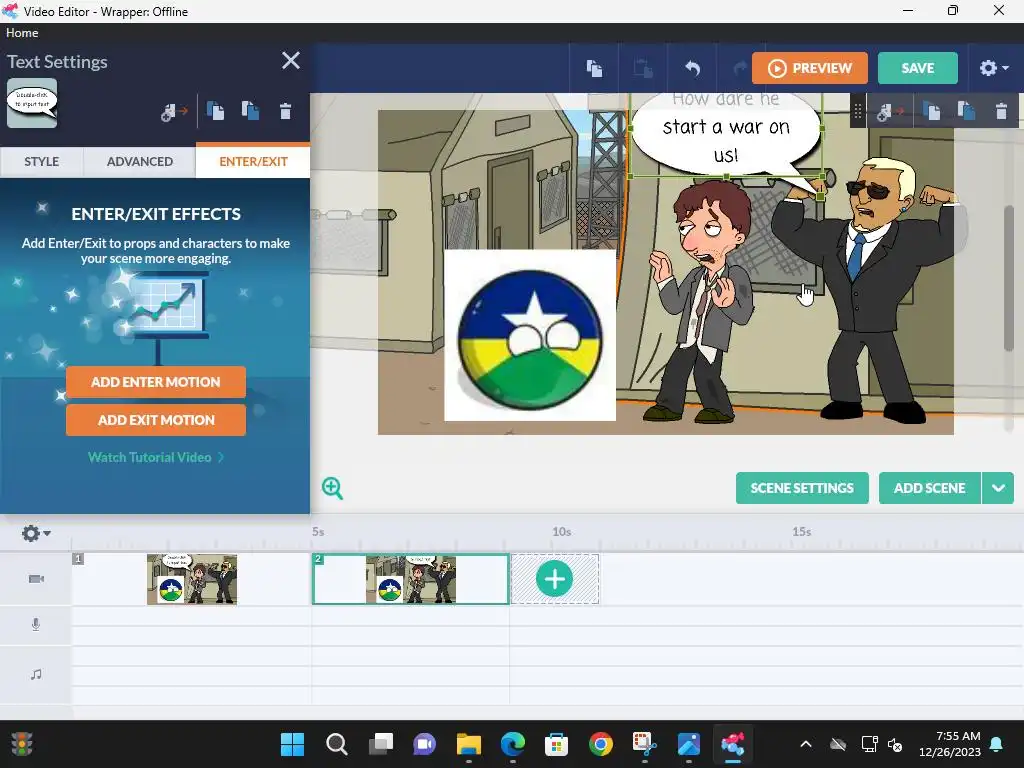The image size is (1024, 768).
Task: Click the microphone voice track icon
Action: point(36,624)
